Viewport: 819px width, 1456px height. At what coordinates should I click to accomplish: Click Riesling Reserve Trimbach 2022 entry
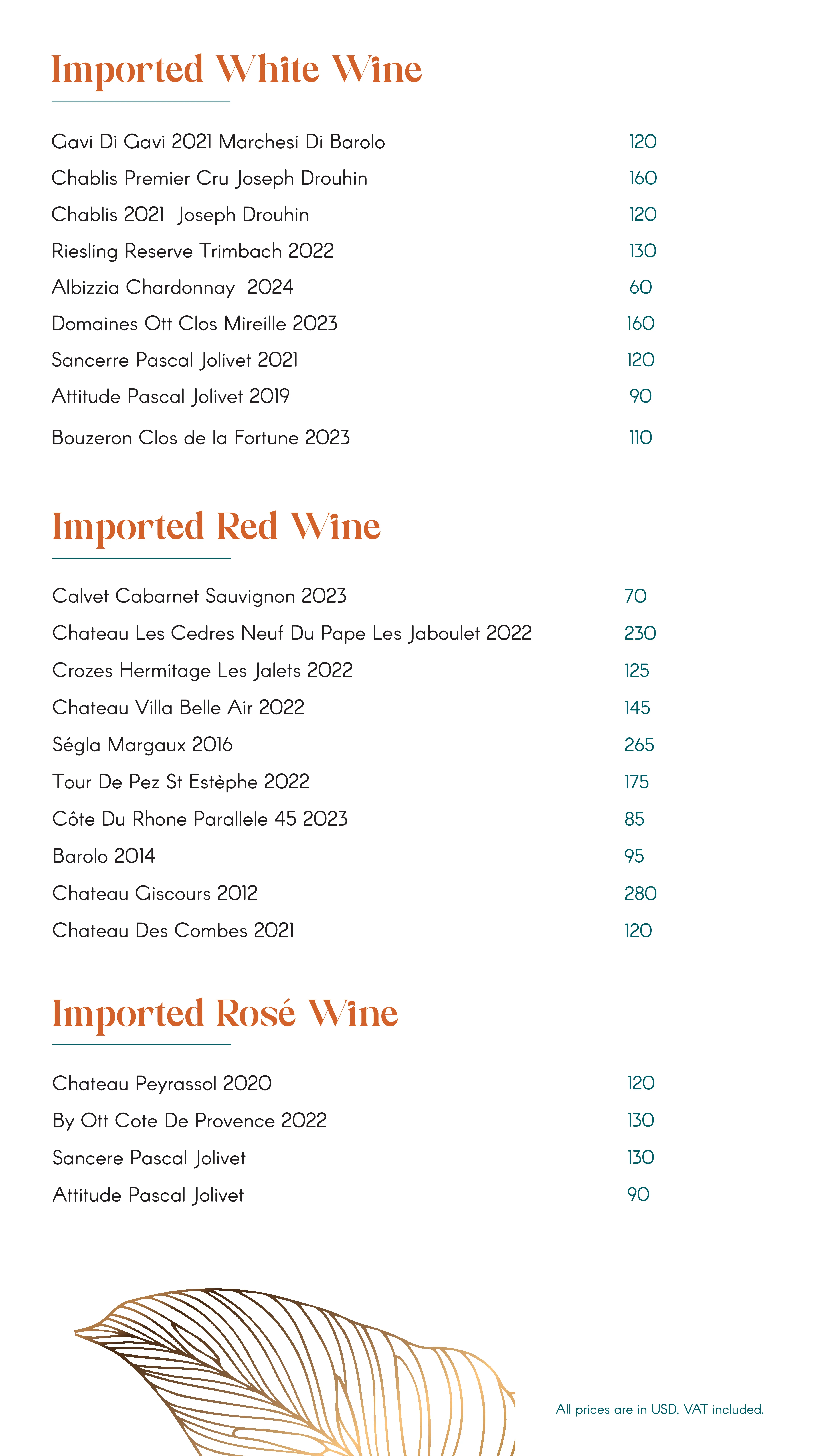pyautogui.click(x=192, y=251)
